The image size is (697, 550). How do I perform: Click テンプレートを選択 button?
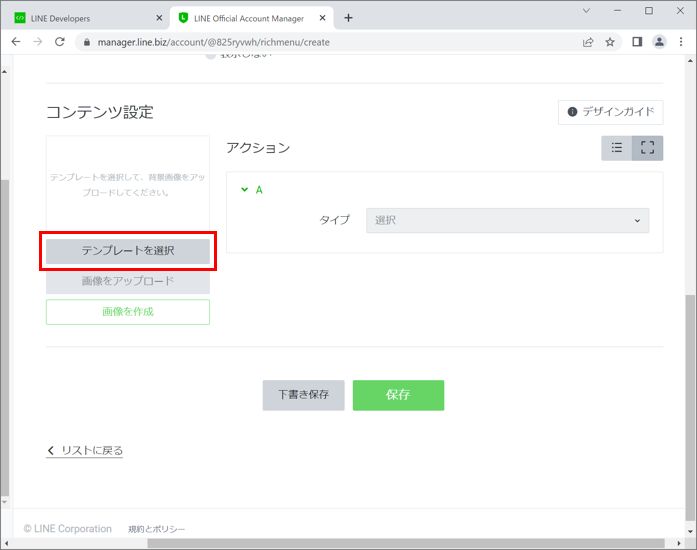click(x=128, y=251)
